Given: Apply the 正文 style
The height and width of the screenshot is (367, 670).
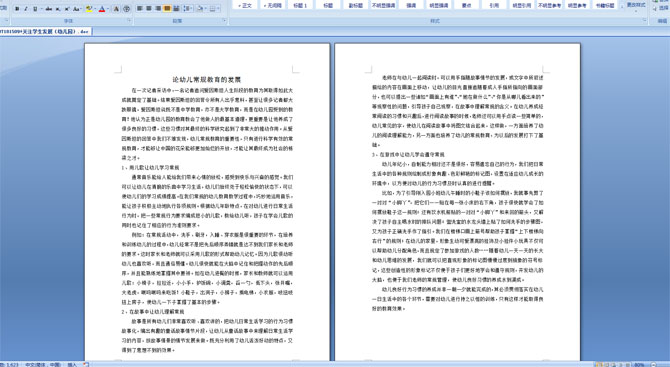Looking at the screenshot, I should 245,5.
